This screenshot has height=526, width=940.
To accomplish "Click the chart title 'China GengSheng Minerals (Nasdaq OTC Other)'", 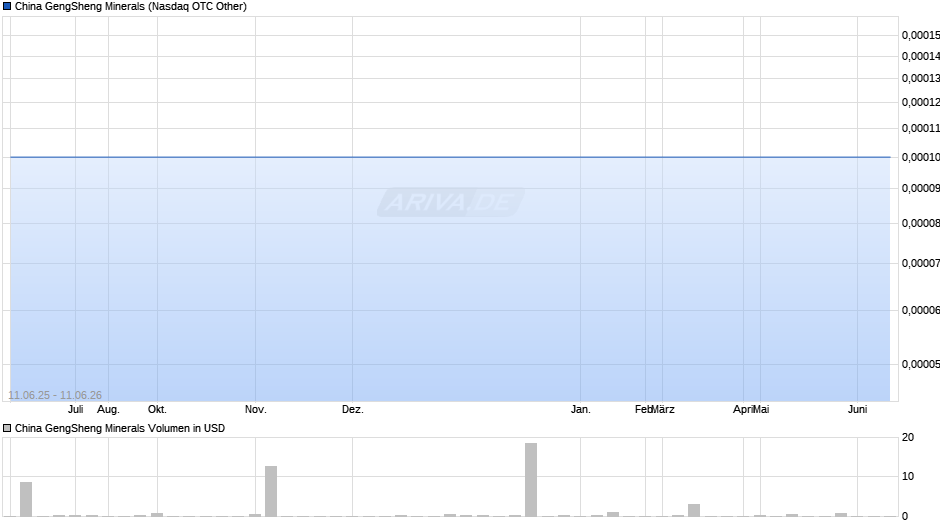I will (x=131, y=7).
